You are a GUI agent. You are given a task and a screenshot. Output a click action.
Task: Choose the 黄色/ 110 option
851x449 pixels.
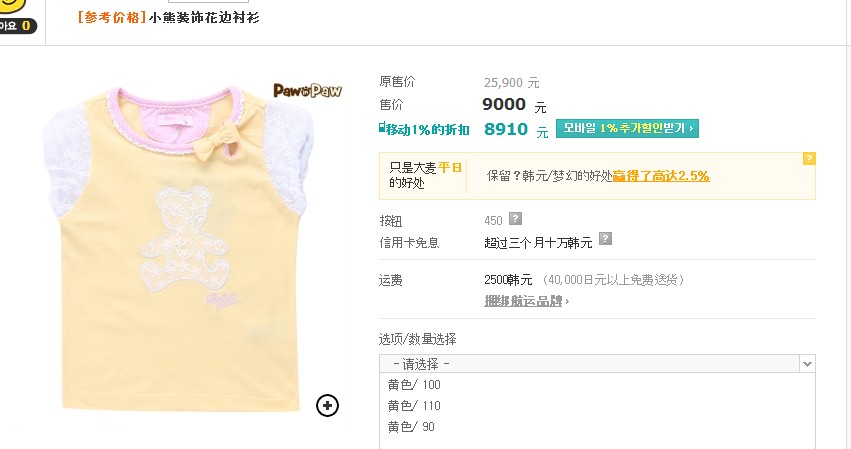tap(414, 406)
